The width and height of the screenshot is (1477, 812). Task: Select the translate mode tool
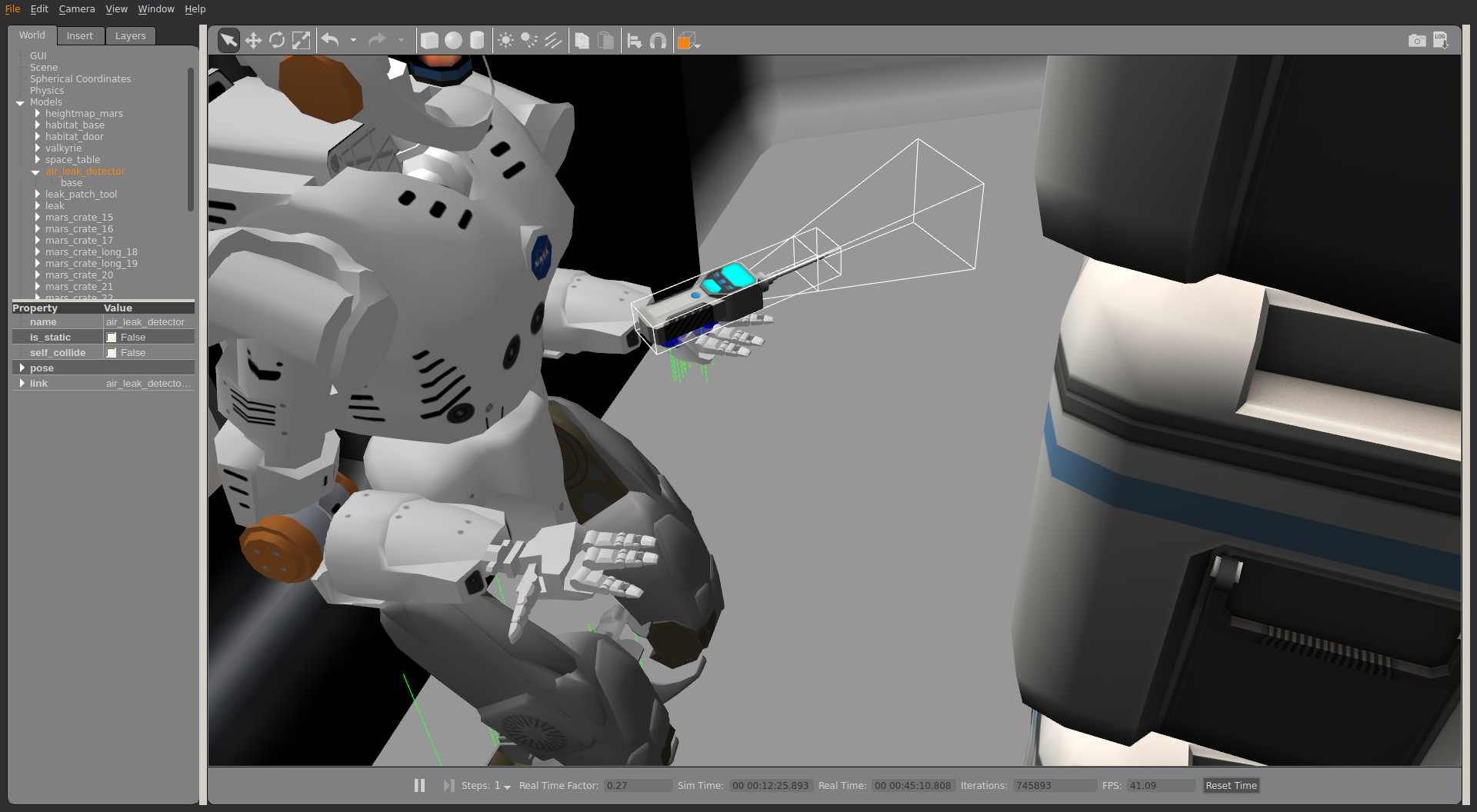coord(253,41)
